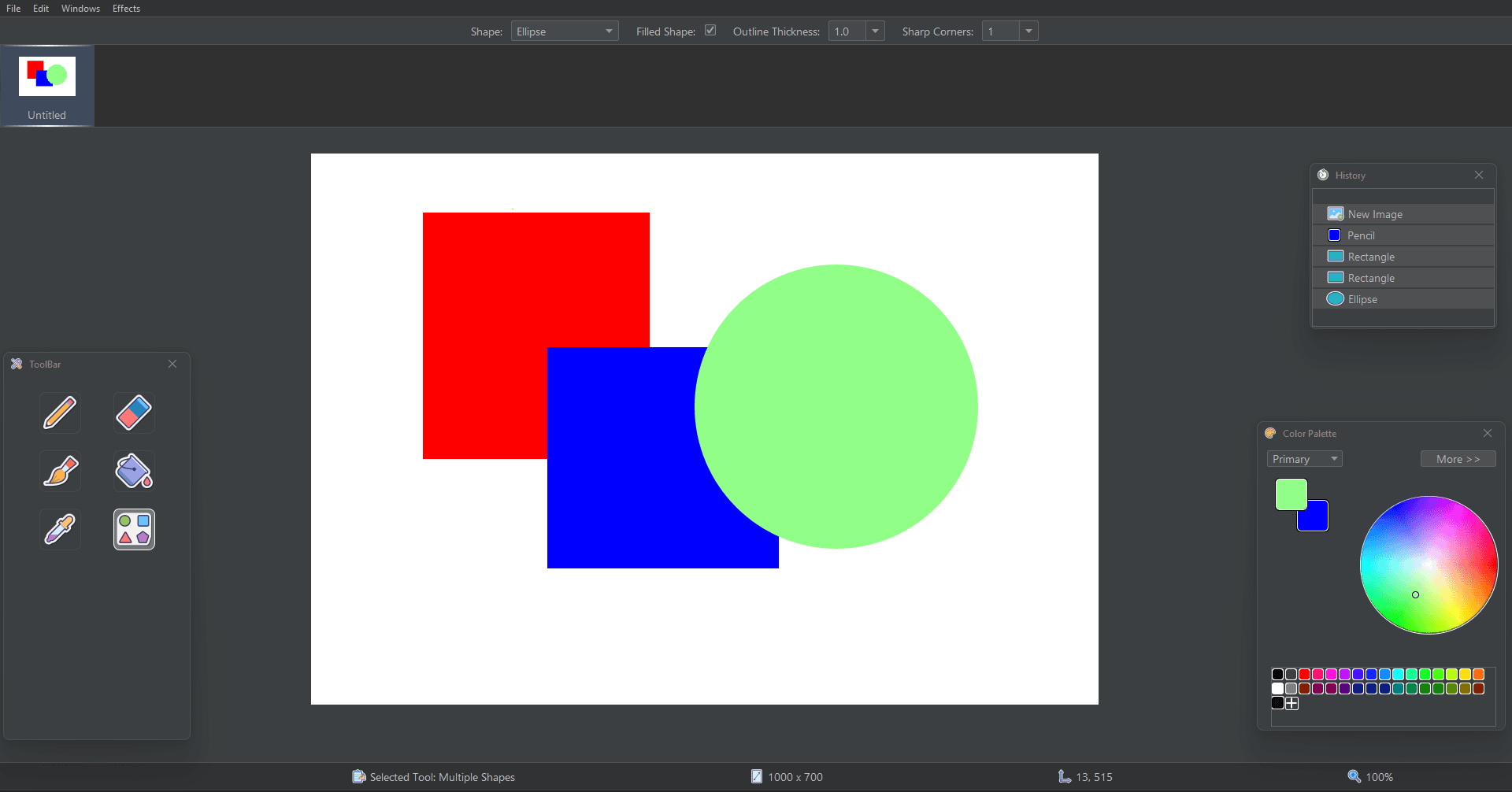This screenshot has width=1512, height=792.
Task: Add a custom color with plus swatch
Action: [x=1291, y=703]
